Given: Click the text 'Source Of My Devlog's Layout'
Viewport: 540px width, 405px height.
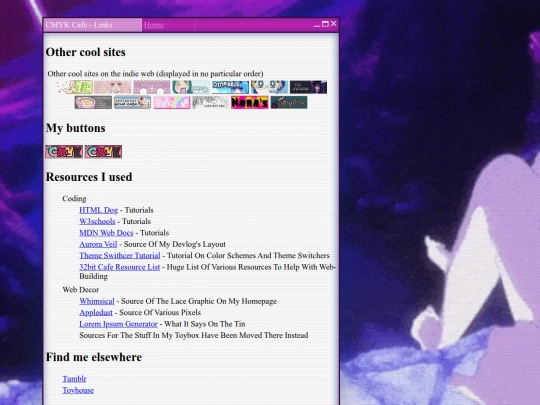Looking at the screenshot, I should 175,244.
